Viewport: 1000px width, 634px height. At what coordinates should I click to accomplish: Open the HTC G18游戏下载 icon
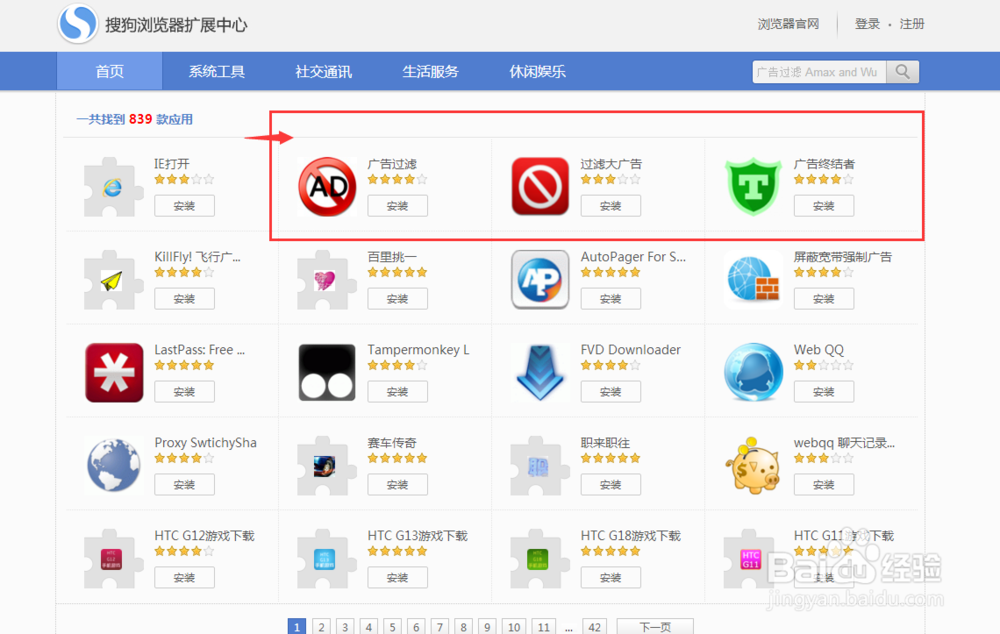pyautogui.click(x=538, y=559)
